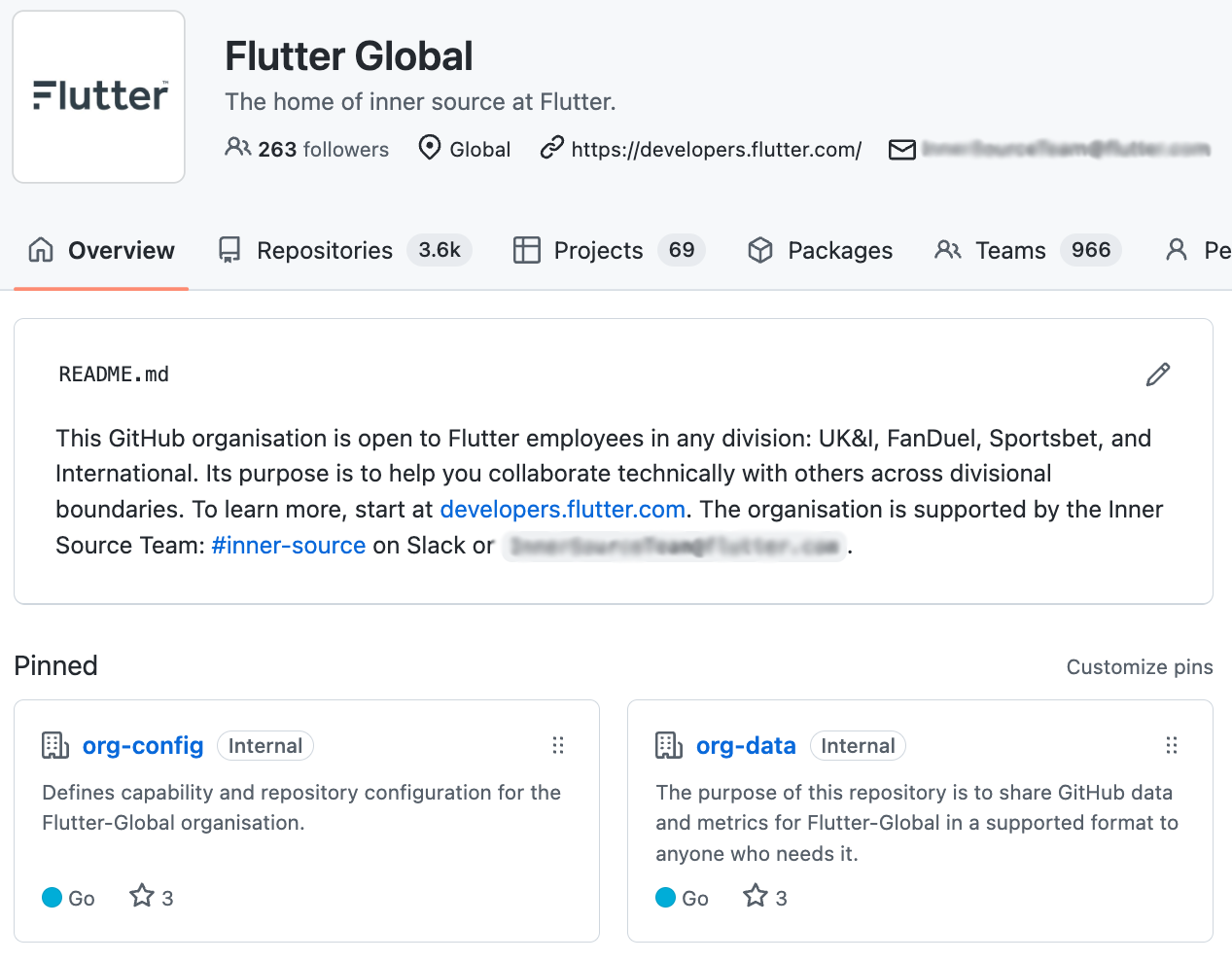This screenshot has height=962, width=1232.
Task: Switch to the Overview tab
Action: [101, 251]
